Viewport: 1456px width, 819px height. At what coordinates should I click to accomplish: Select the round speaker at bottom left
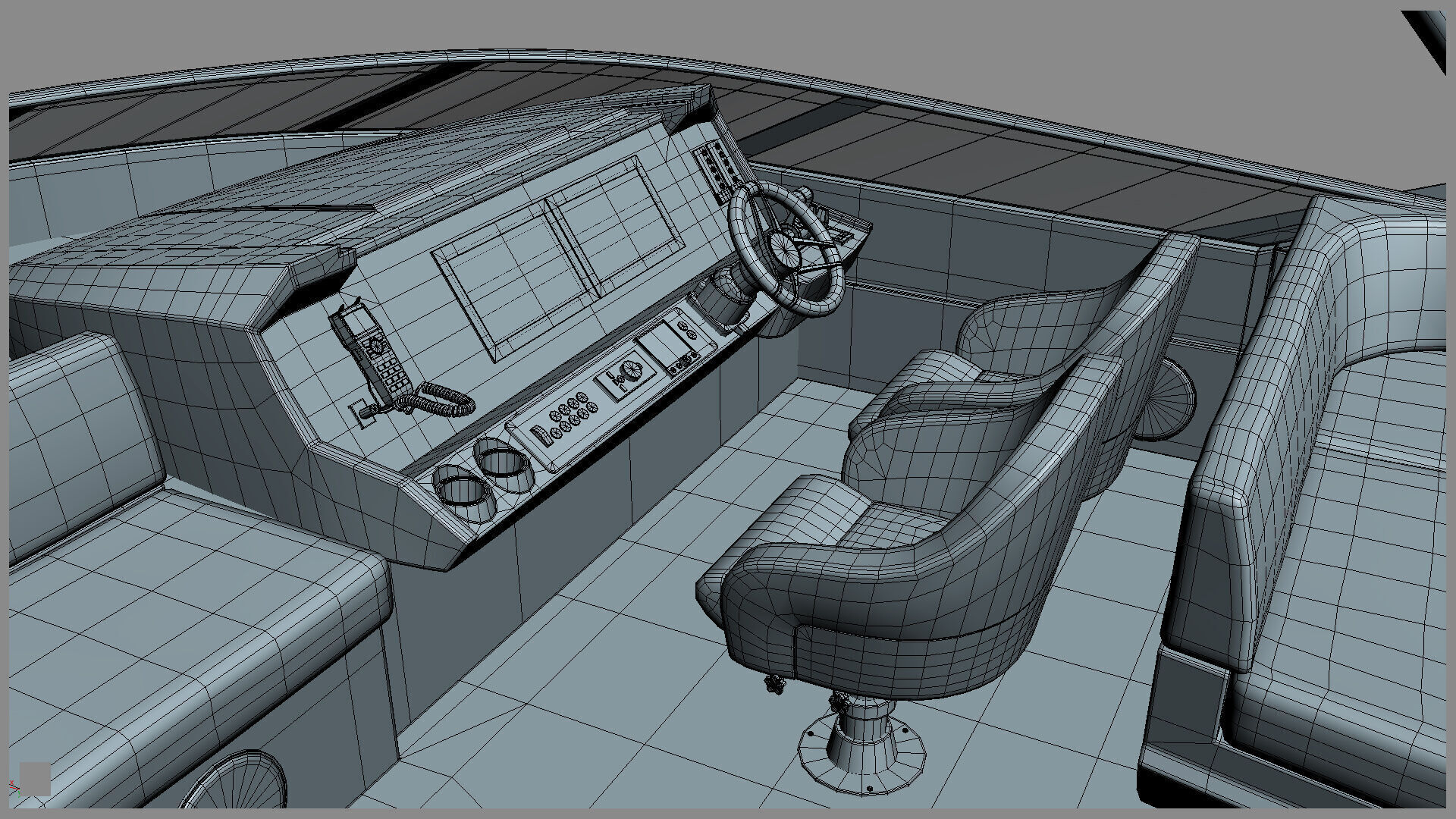[235, 780]
